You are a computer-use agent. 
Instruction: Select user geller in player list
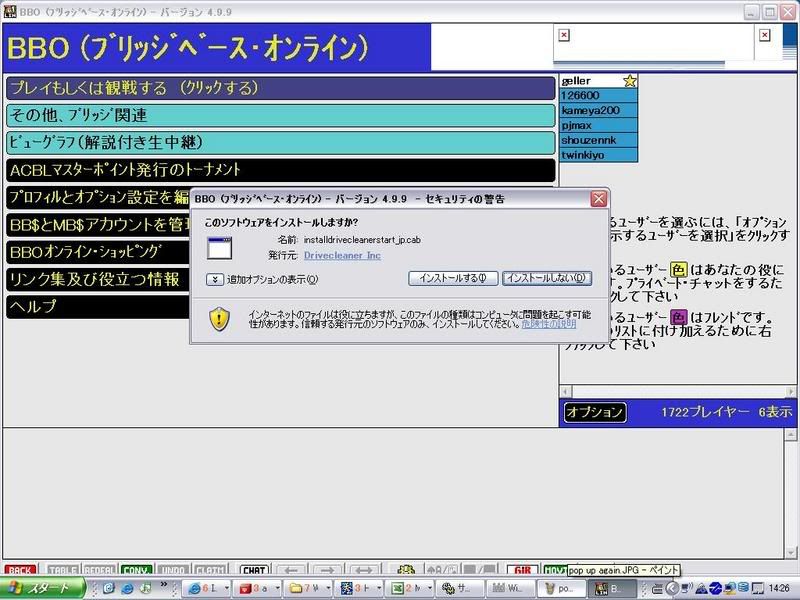591,81
